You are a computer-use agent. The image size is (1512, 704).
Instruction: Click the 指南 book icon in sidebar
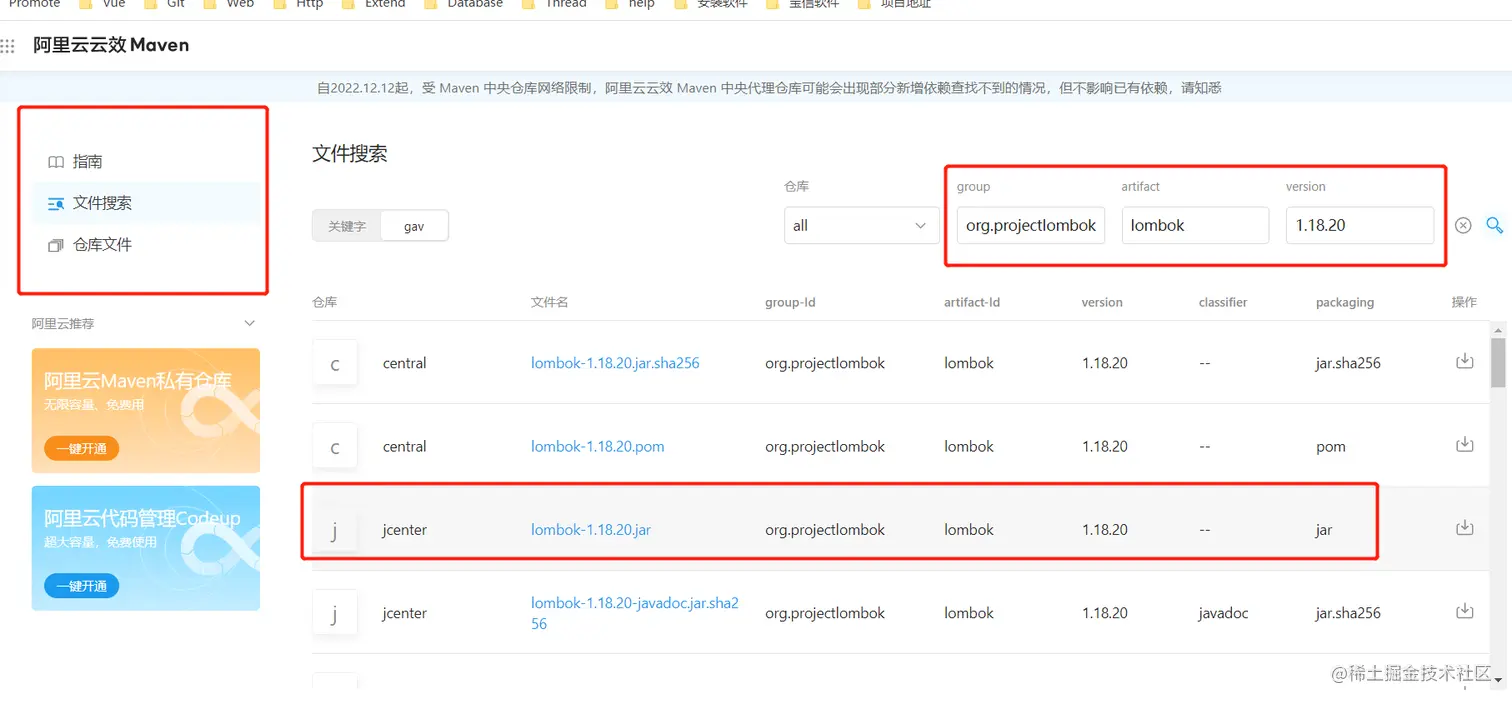tap(56, 162)
